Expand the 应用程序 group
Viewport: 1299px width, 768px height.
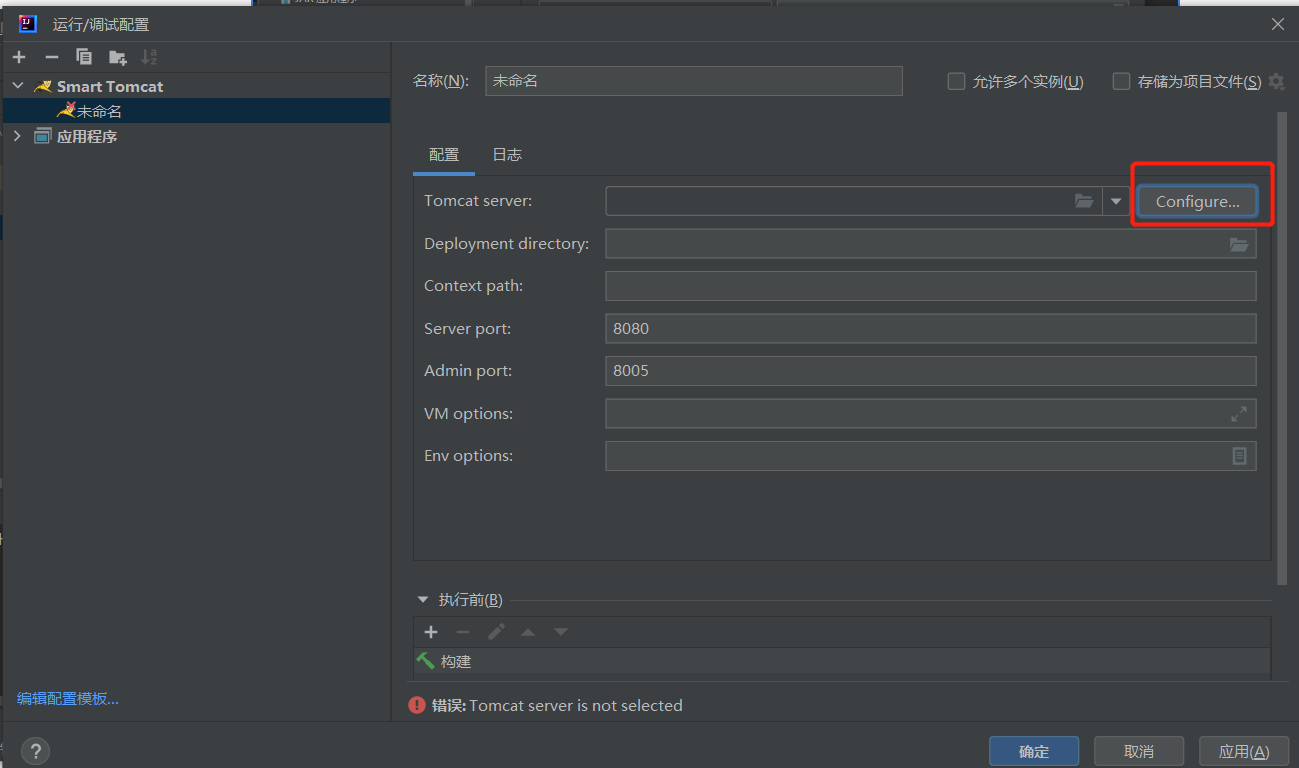[x=17, y=136]
